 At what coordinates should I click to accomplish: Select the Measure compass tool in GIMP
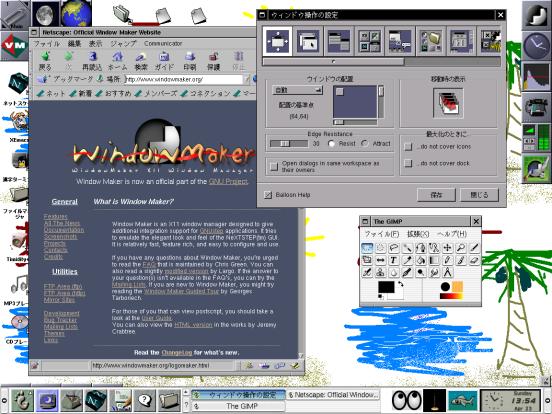(x=447, y=272)
